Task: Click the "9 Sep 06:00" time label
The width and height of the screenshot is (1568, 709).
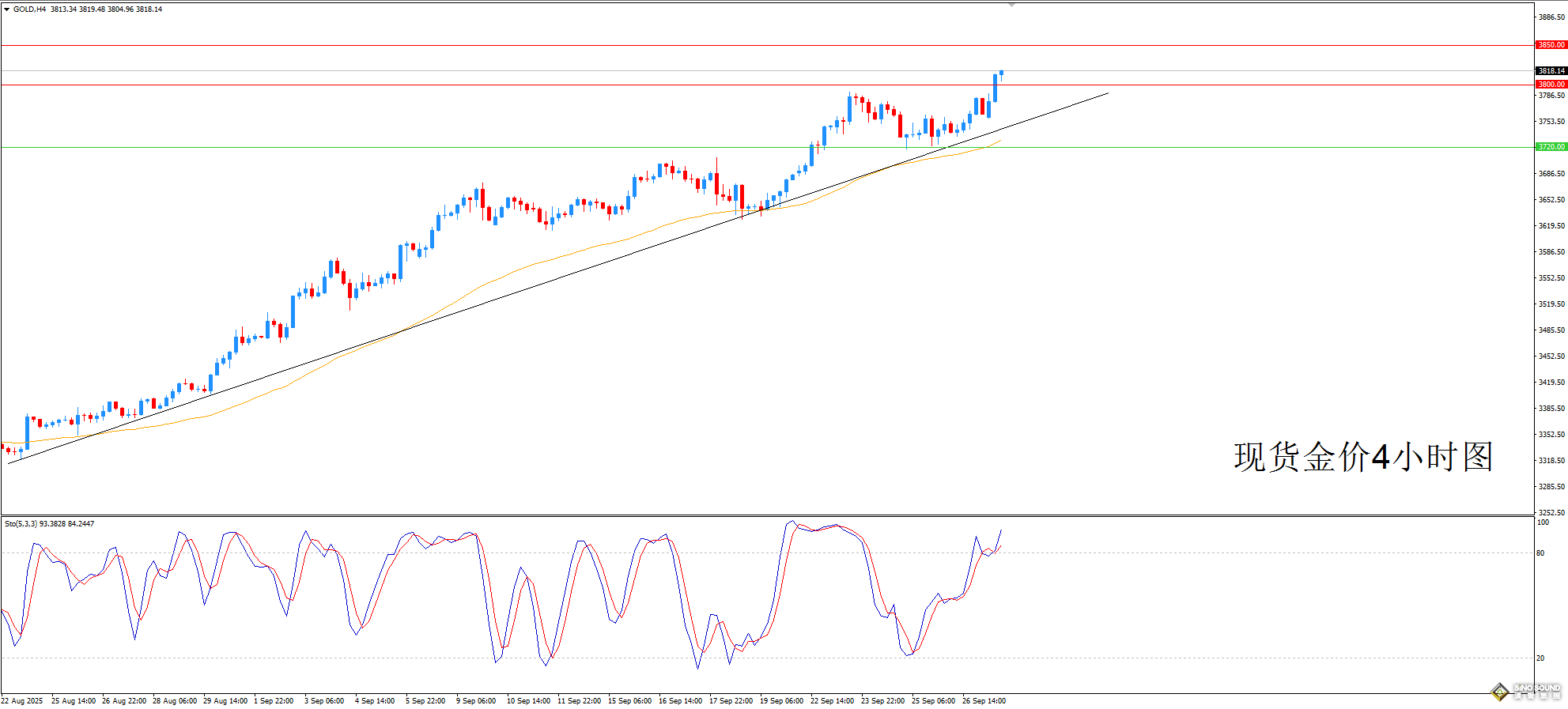Action: (476, 701)
